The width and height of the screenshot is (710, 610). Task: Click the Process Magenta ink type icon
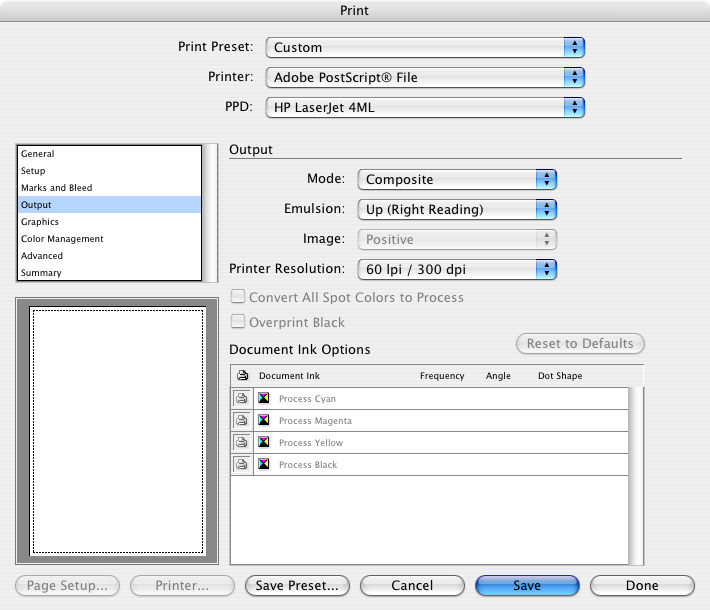(264, 421)
